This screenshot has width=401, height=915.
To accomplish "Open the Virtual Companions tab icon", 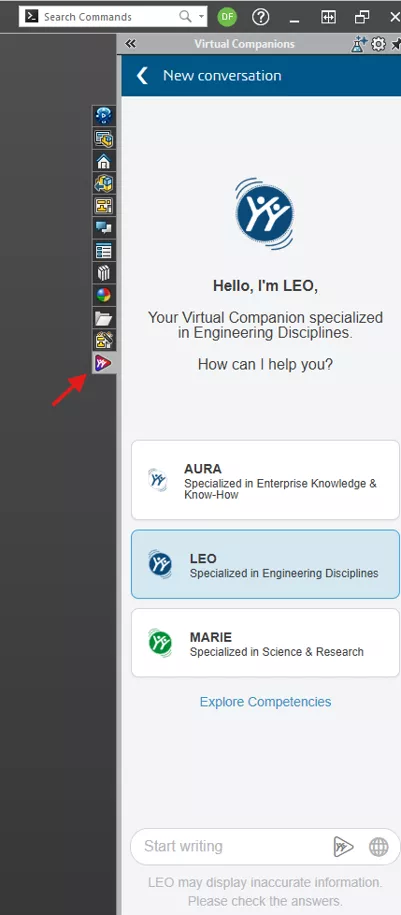I will pos(103,364).
